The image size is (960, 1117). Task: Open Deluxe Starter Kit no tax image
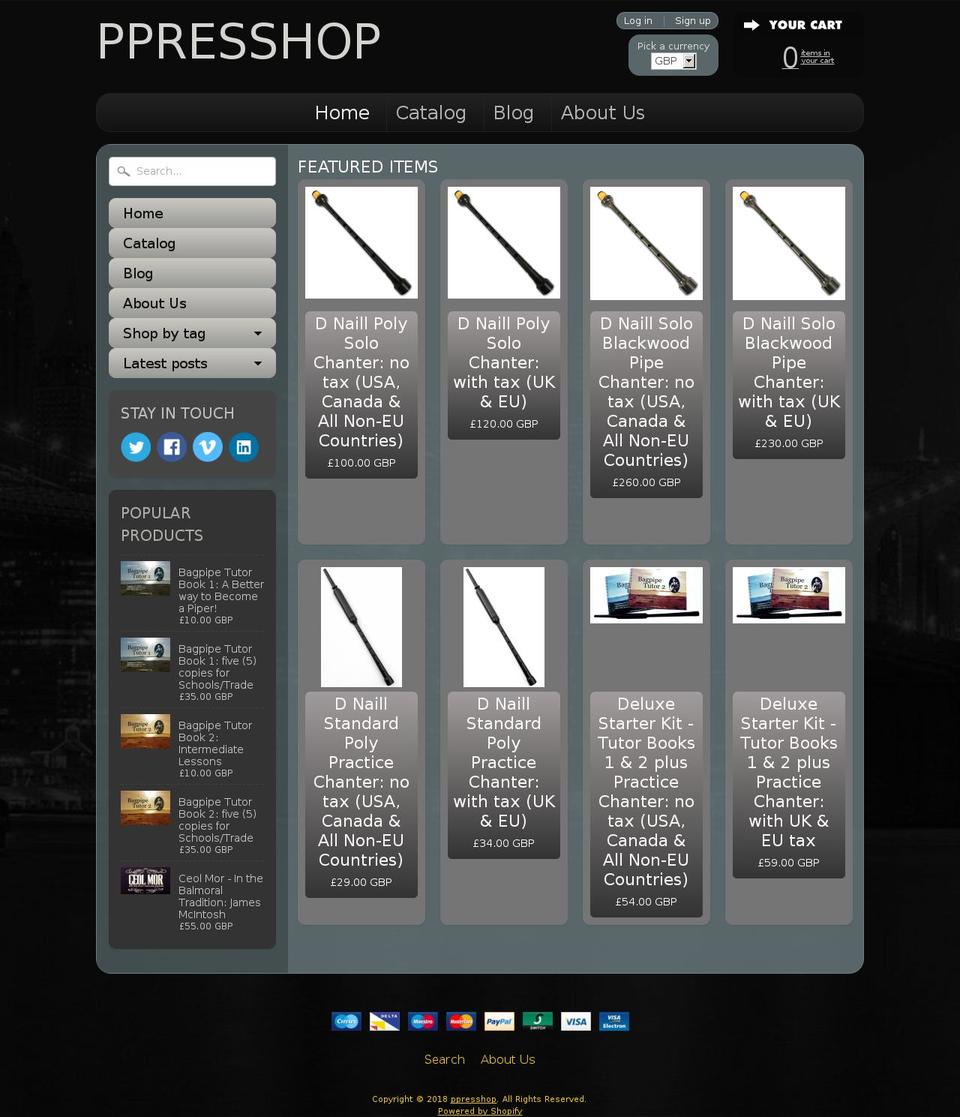click(646, 596)
